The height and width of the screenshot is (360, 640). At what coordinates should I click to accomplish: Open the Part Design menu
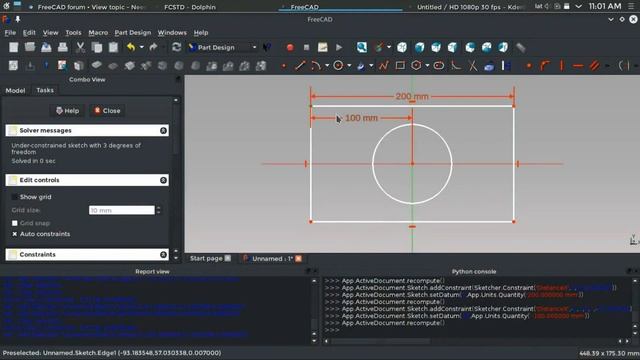coord(133,33)
